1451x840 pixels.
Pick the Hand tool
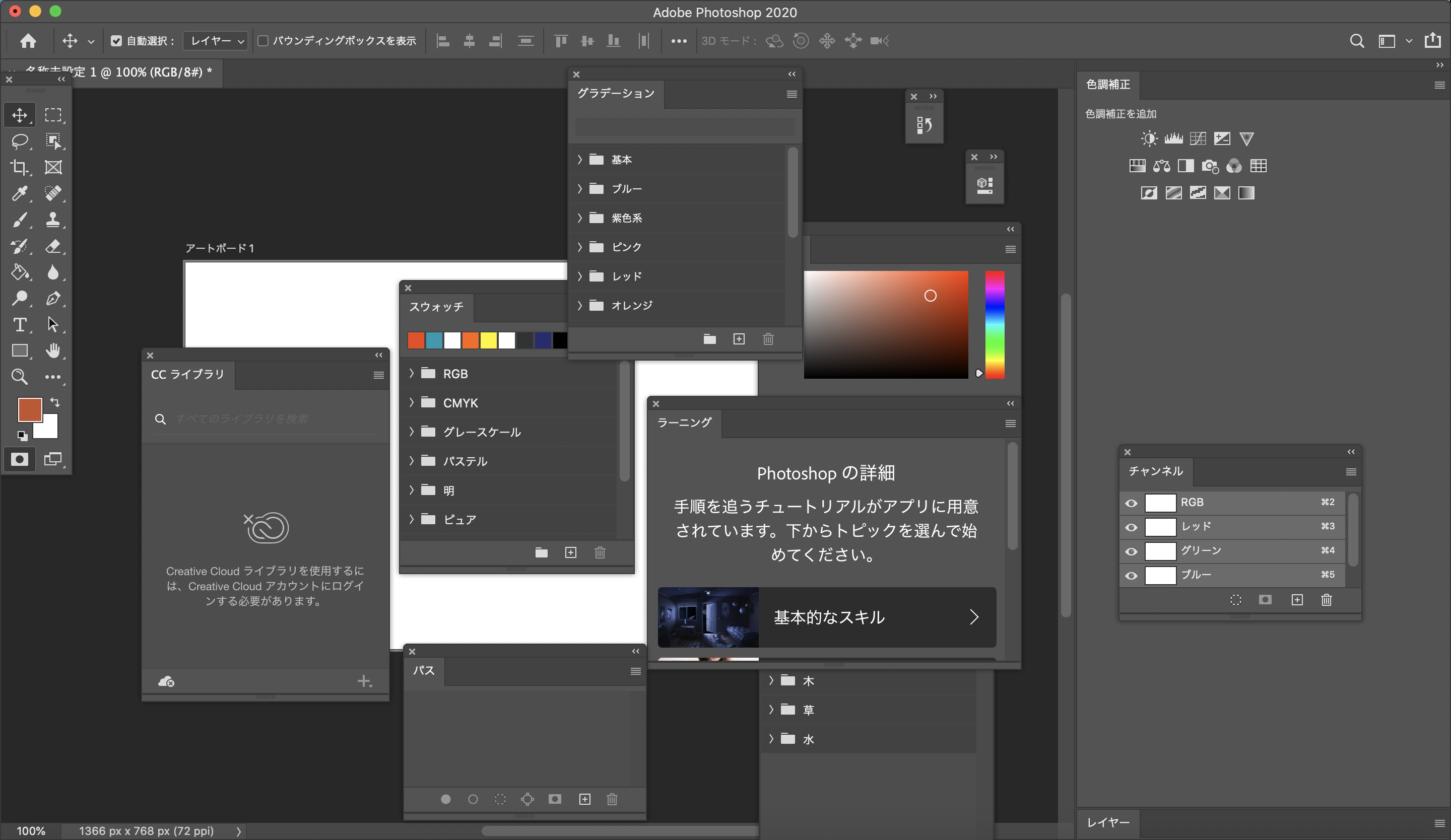point(53,351)
